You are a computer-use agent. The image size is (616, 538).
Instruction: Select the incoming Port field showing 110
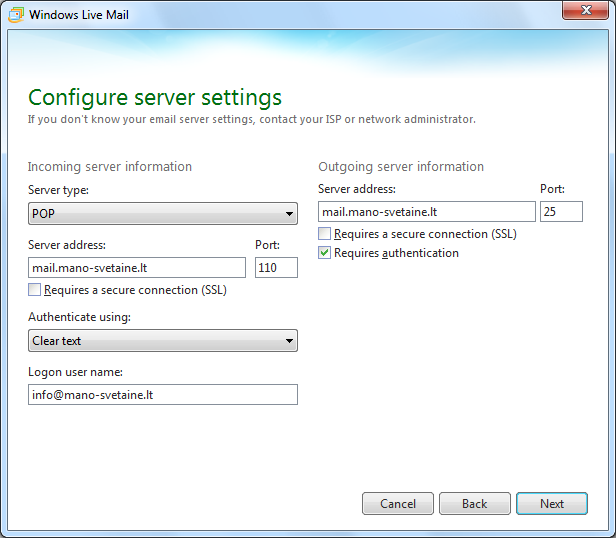click(x=276, y=268)
